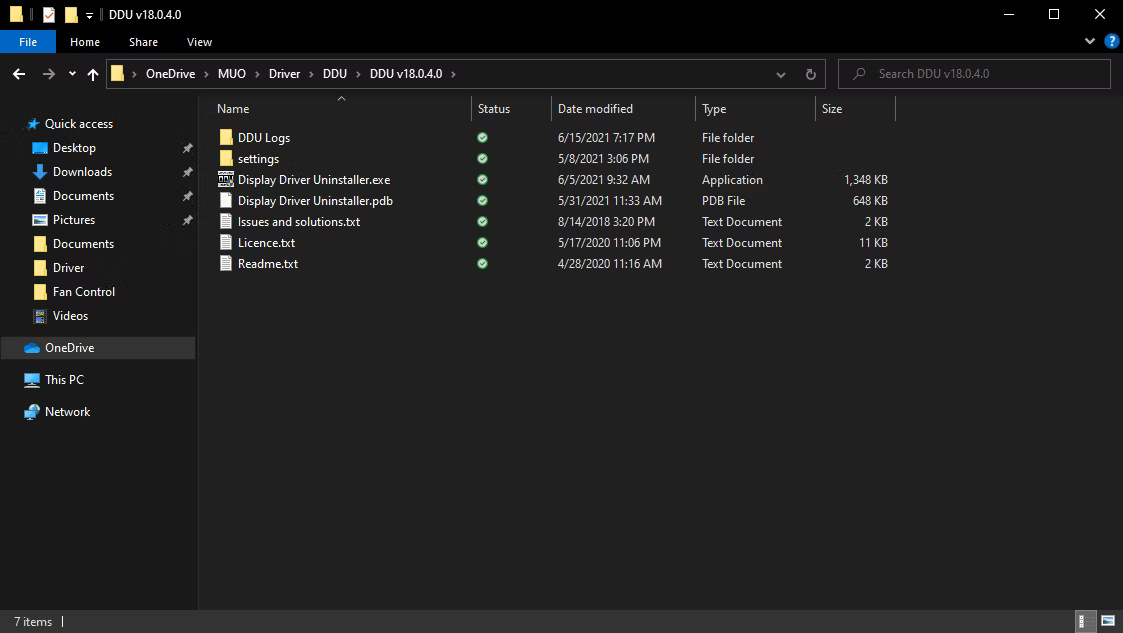The image size is (1123, 633).
Task: Navigate to Driver via the breadcrumb
Action: pyautogui.click(x=283, y=73)
